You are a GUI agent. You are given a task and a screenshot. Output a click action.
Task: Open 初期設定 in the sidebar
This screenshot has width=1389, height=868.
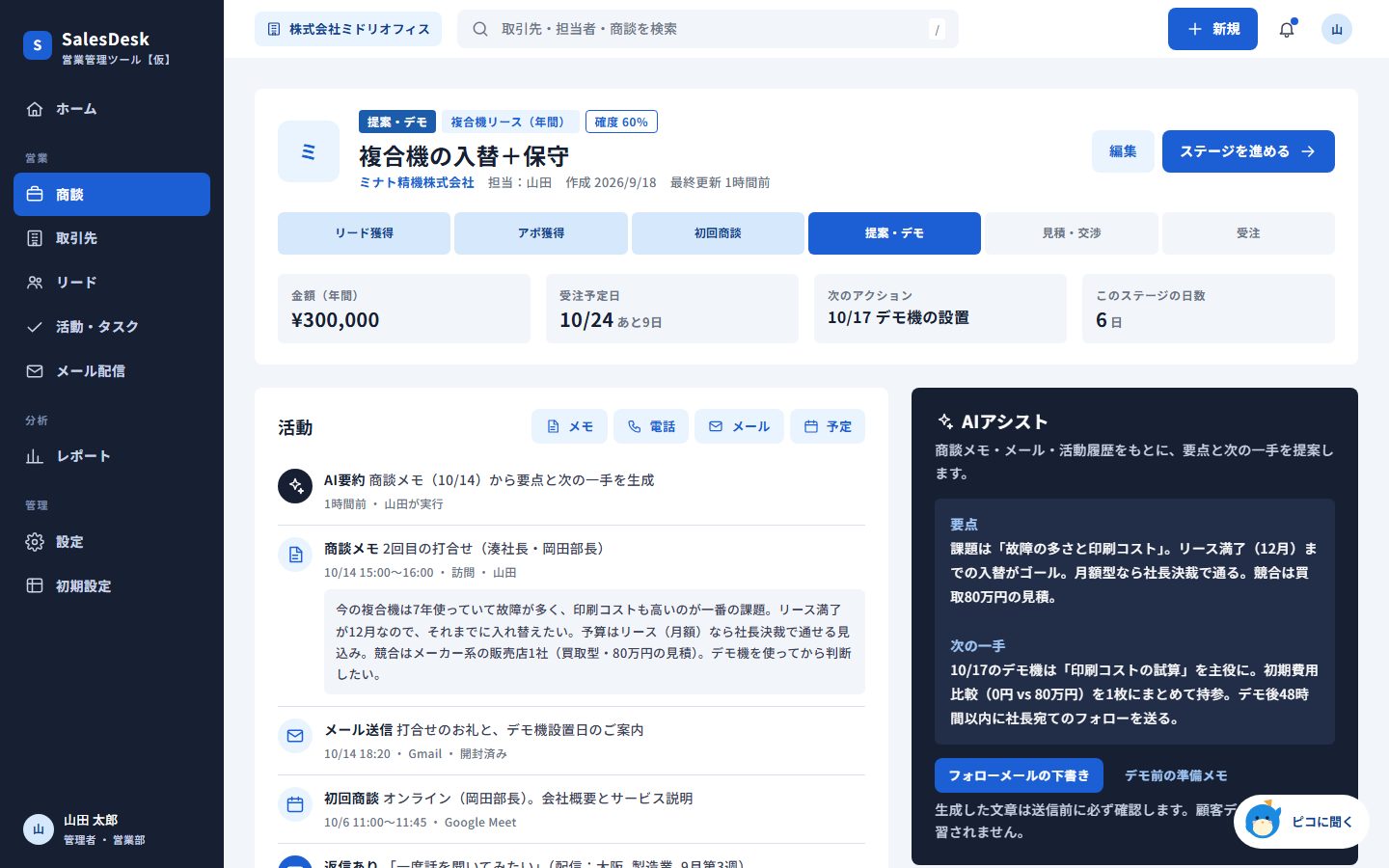112,586
